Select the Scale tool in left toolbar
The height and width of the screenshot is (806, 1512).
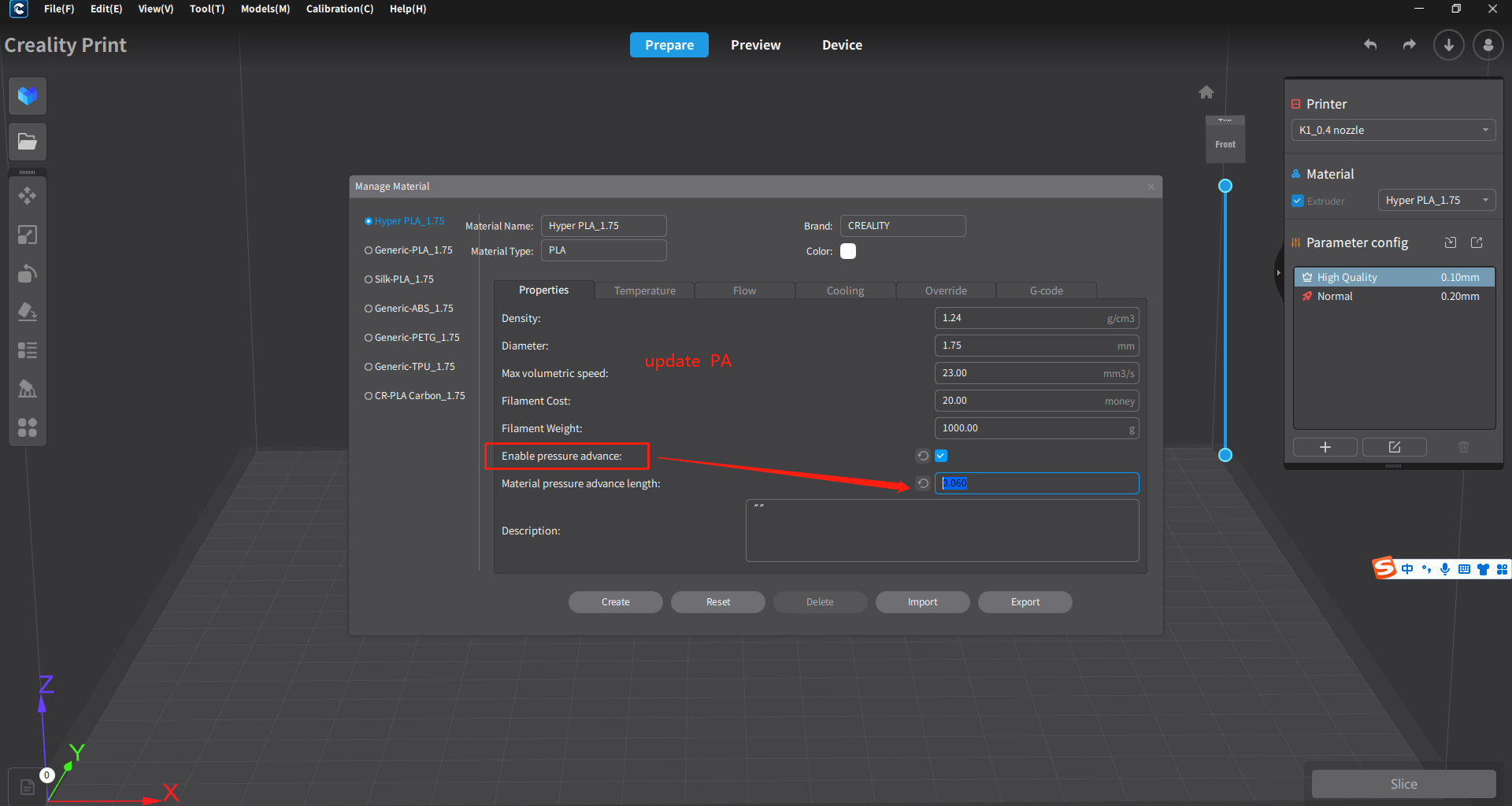(x=28, y=235)
